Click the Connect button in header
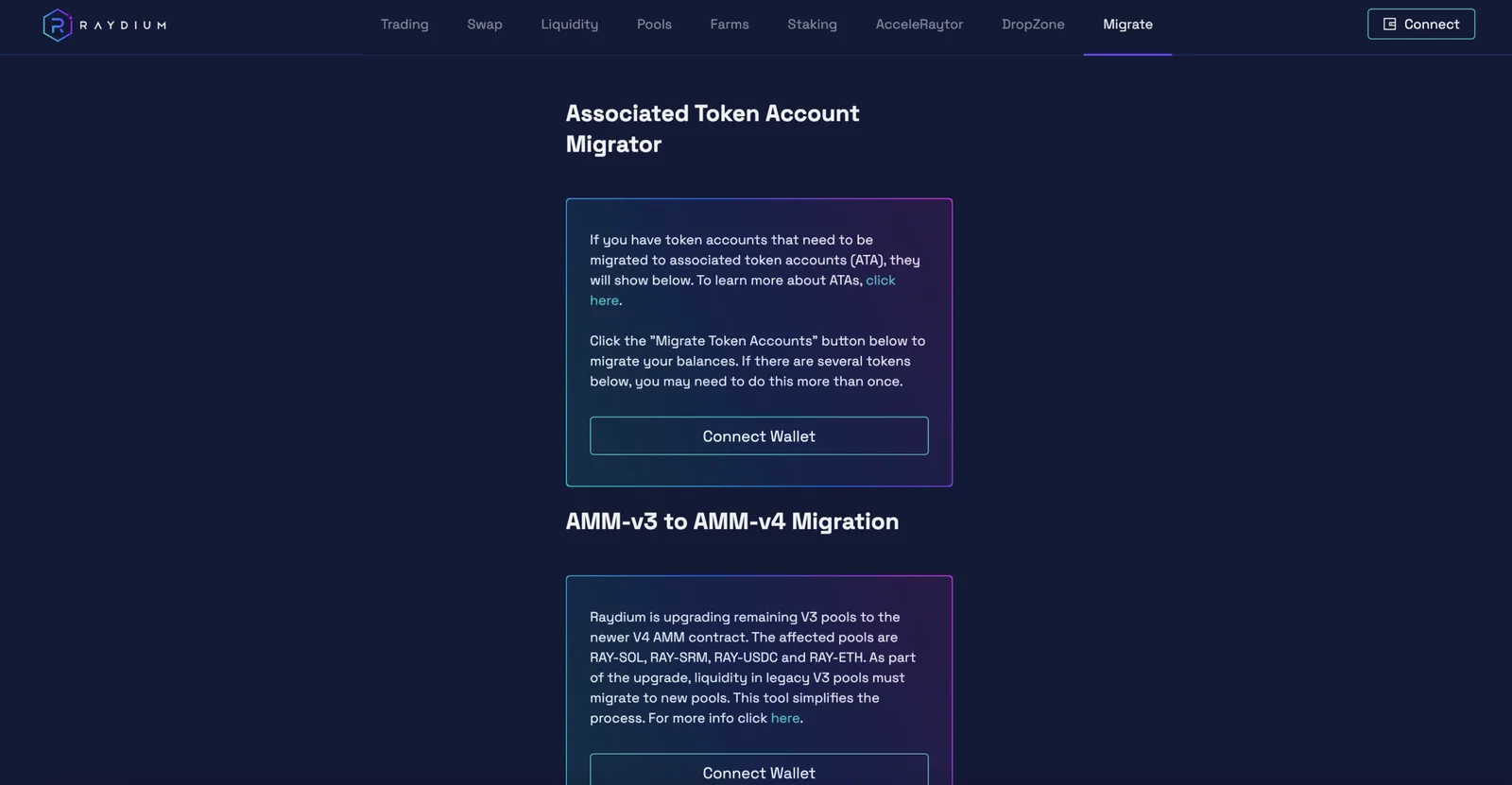Image resolution: width=1512 pixels, height=785 pixels. pos(1421,25)
